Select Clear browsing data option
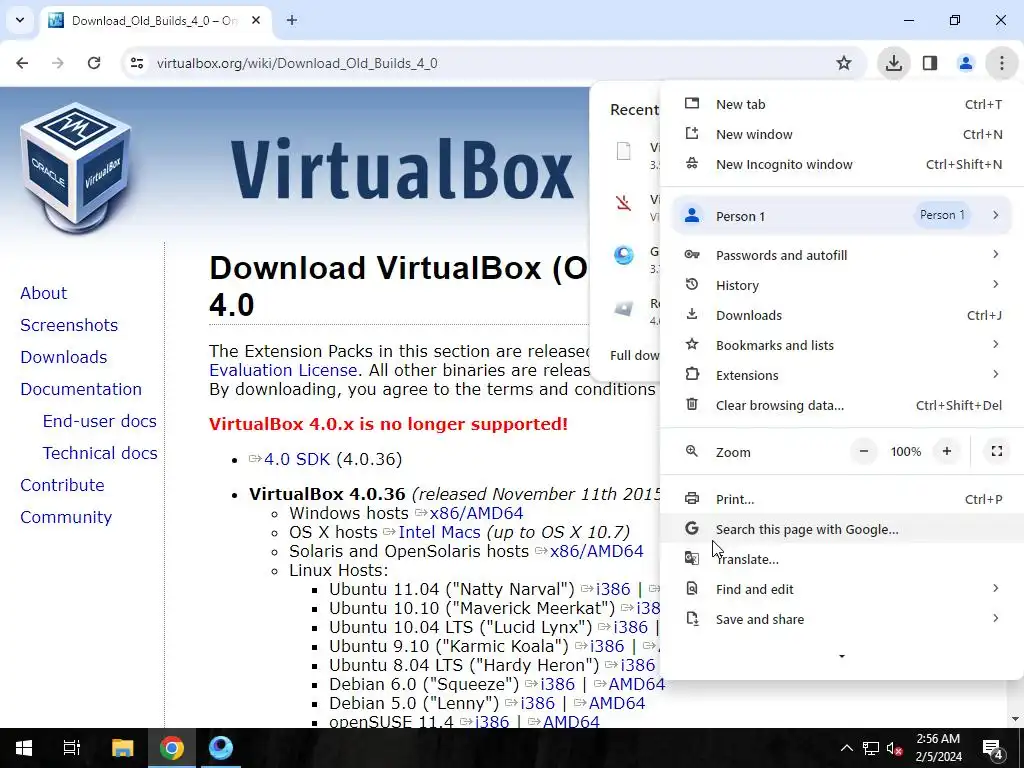1024x768 pixels. coord(842,406)
